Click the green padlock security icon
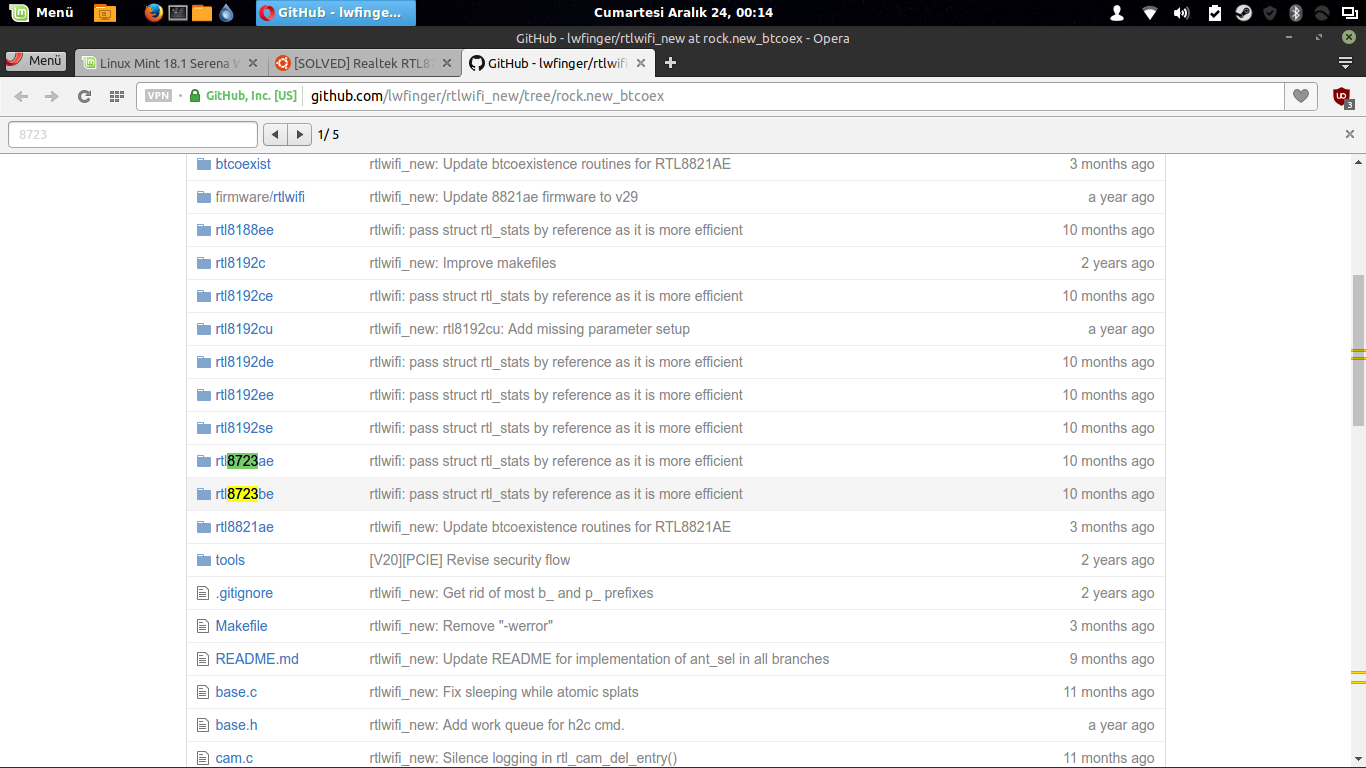The image size is (1366, 768). [x=195, y=96]
